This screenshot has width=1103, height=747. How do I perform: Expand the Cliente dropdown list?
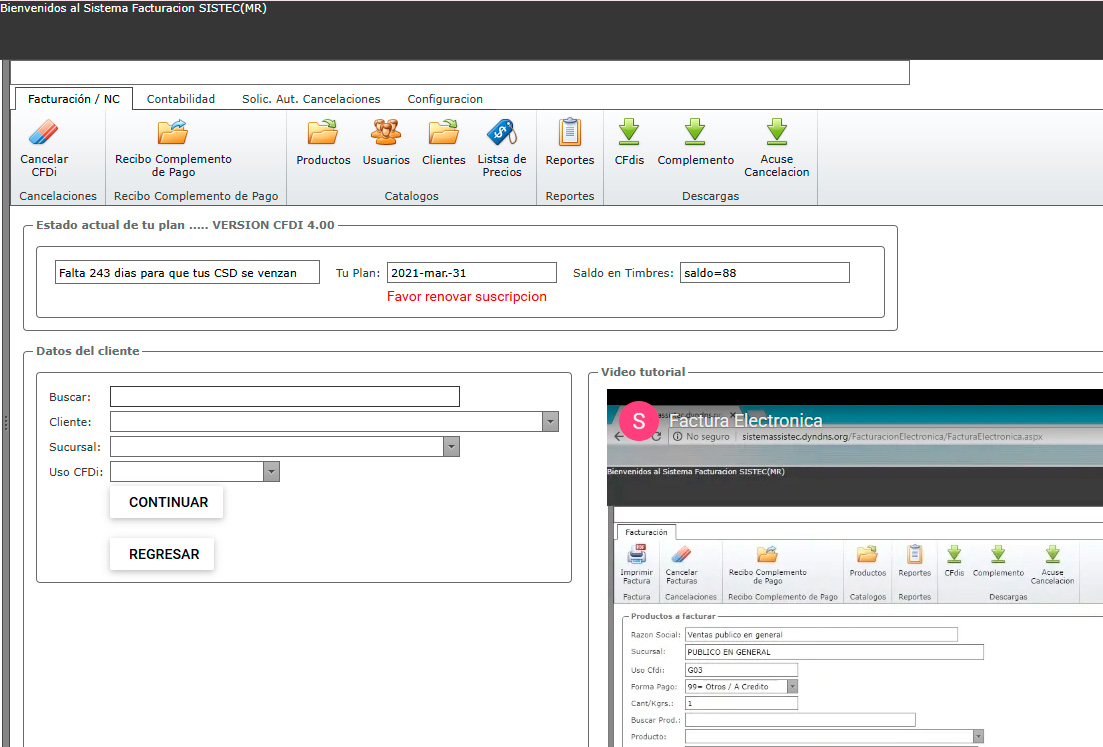(x=550, y=422)
